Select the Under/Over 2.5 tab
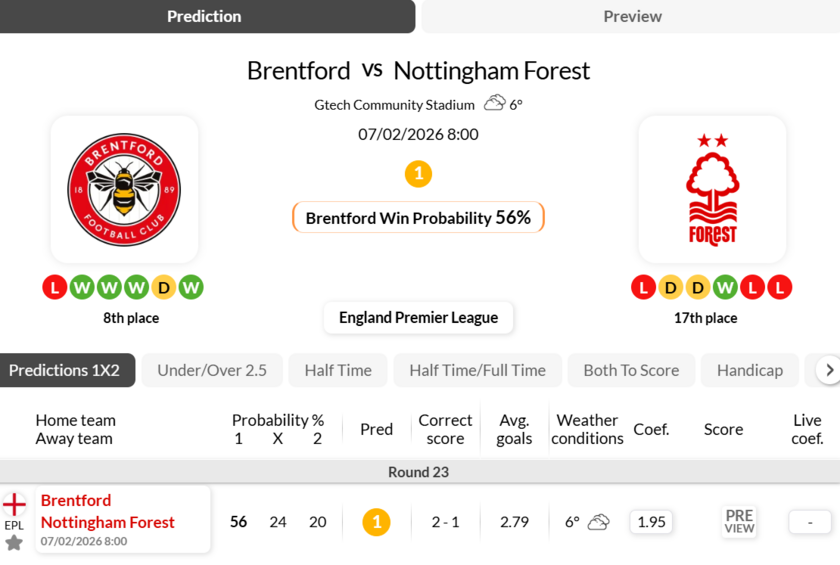 (212, 370)
